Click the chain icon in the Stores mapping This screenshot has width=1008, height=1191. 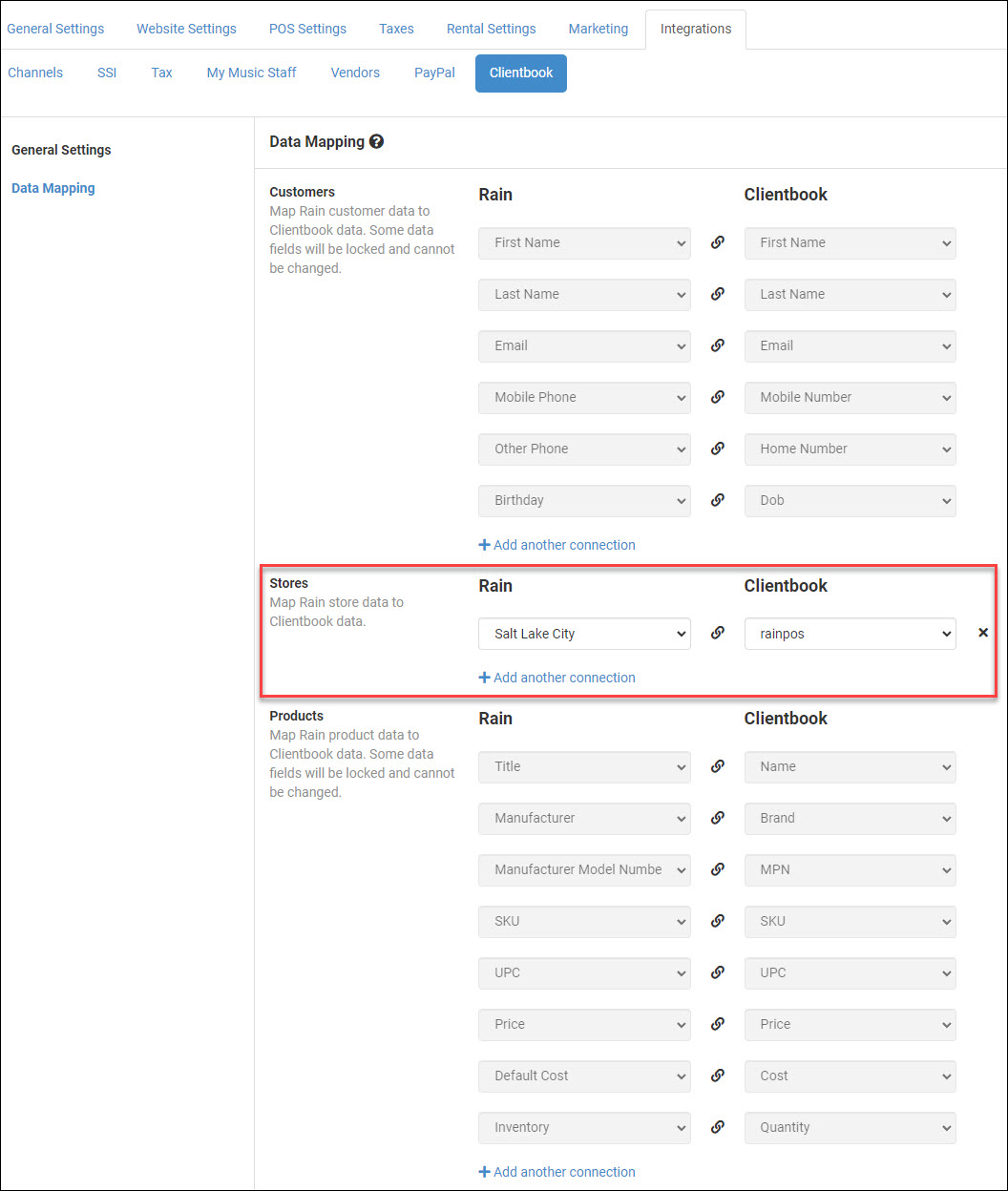(718, 632)
